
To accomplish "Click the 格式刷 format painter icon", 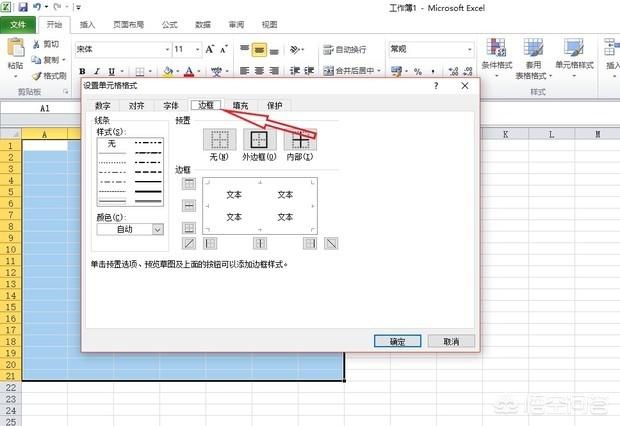I will (x=37, y=75).
